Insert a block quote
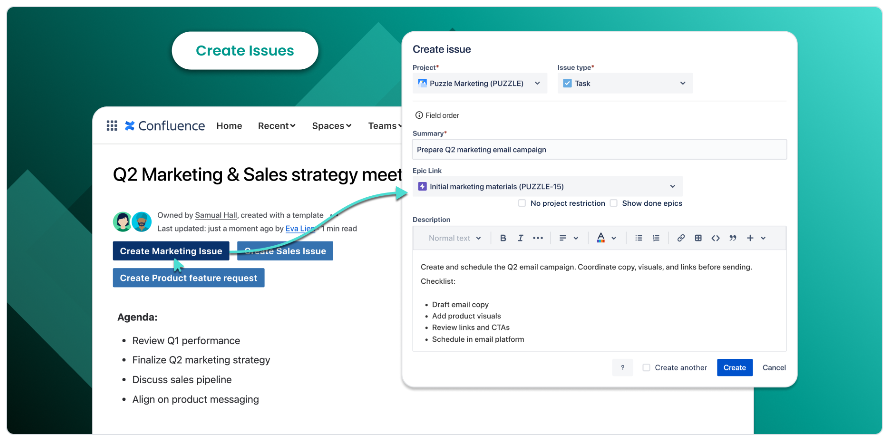The image size is (889, 441). click(x=733, y=238)
